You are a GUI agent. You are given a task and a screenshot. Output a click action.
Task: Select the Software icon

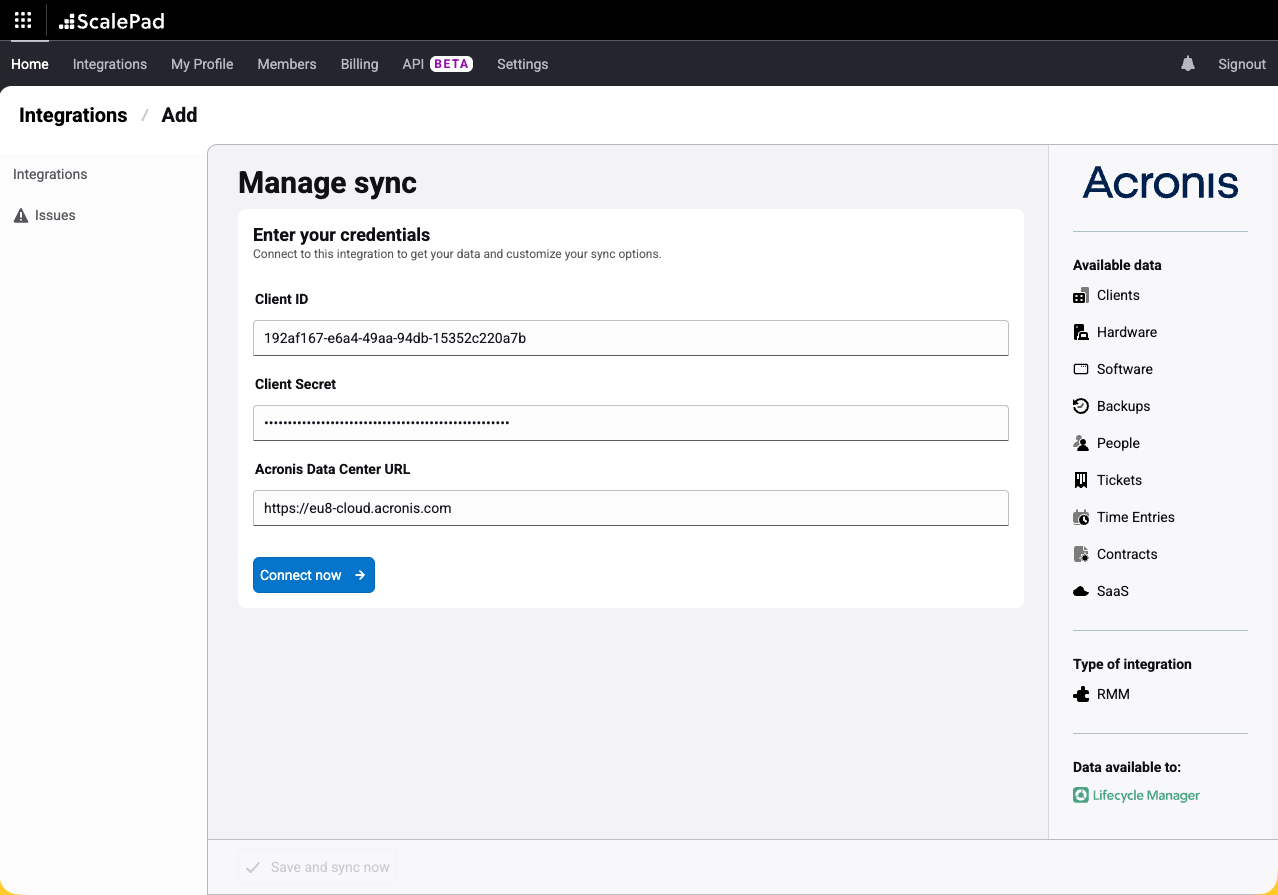point(1080,368)
